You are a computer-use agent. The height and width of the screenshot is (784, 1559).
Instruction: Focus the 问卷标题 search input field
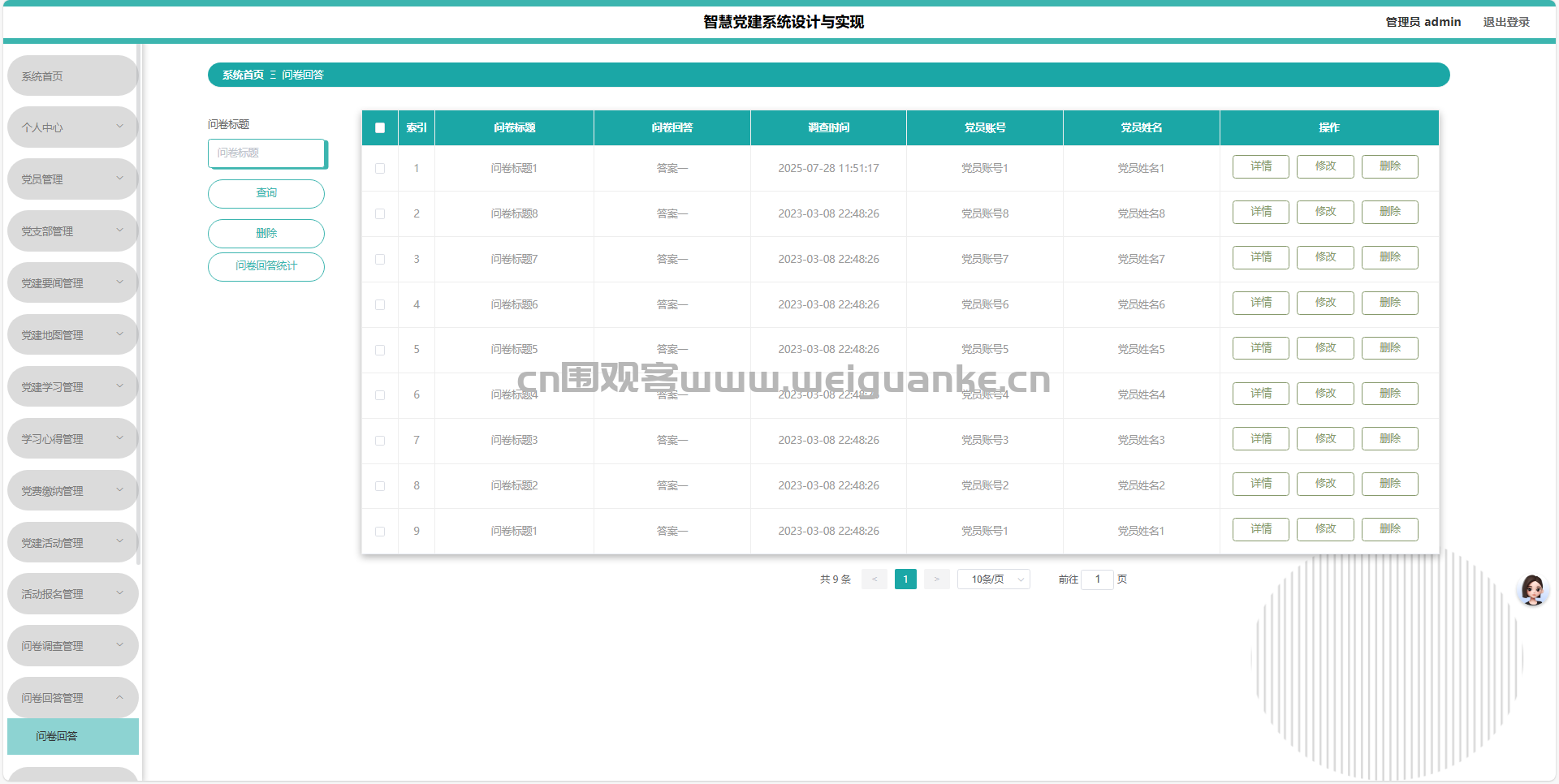266,153
